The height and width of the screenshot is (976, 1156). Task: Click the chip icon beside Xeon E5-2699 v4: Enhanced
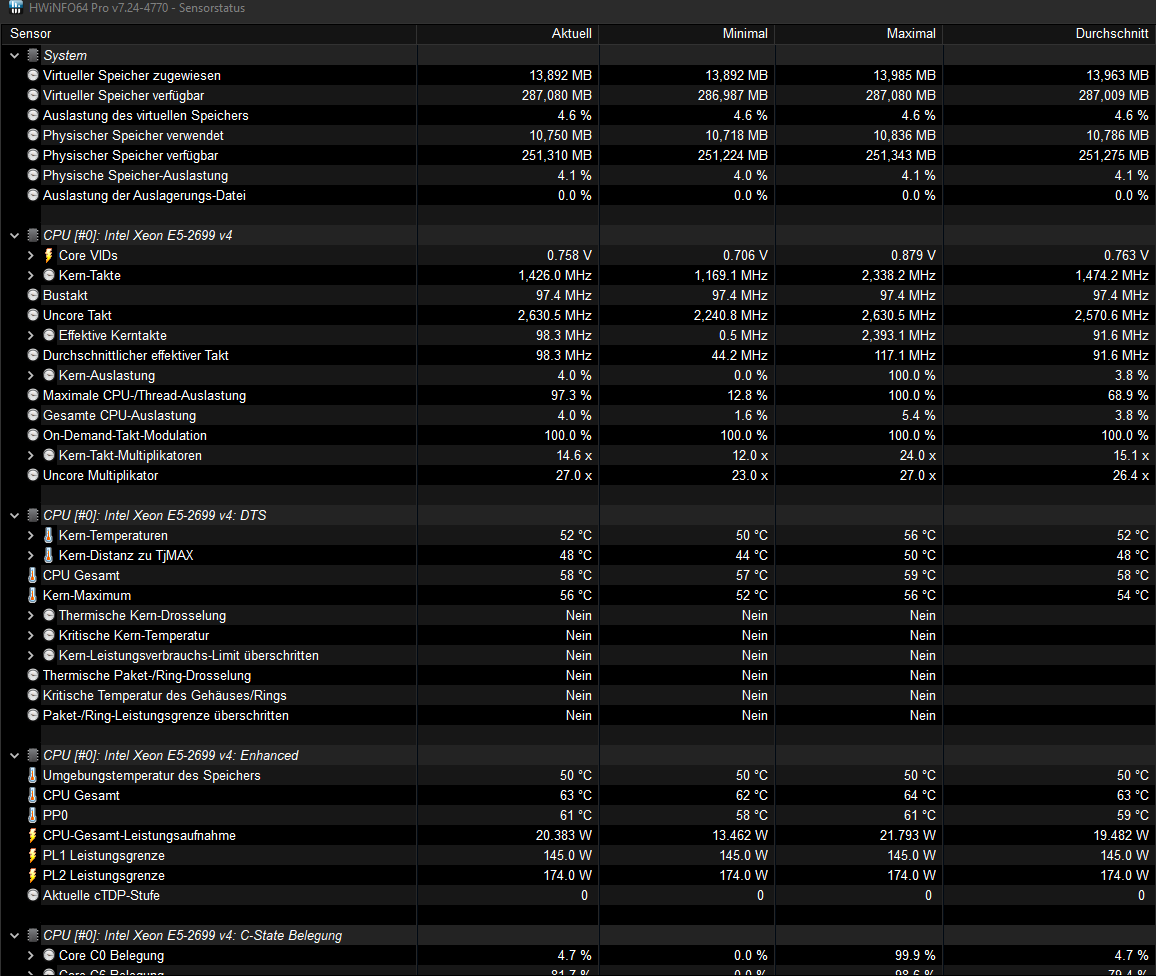pos(33,756)
